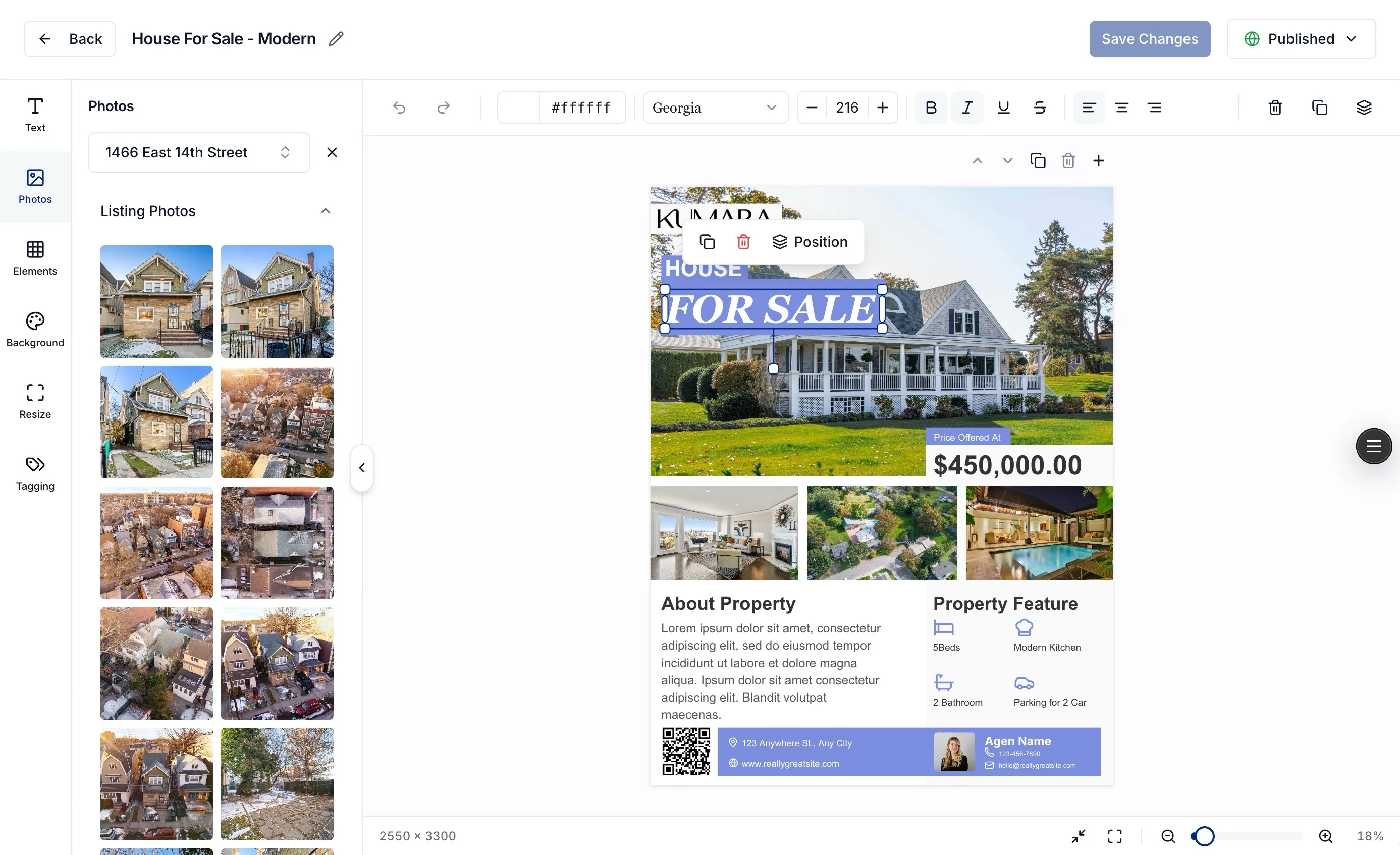
Task: Open the Tagging panel
Action: coord(35,472)
